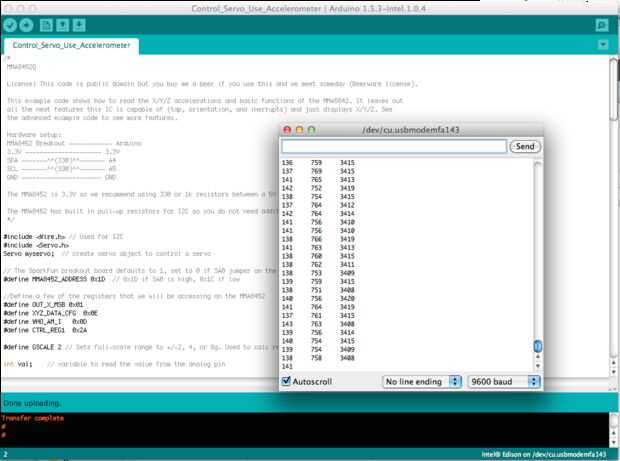Image resolution: width=620 pixels, height=461 pixels.
Task: Close the serial monitor with red button
Action: [287, 130]
